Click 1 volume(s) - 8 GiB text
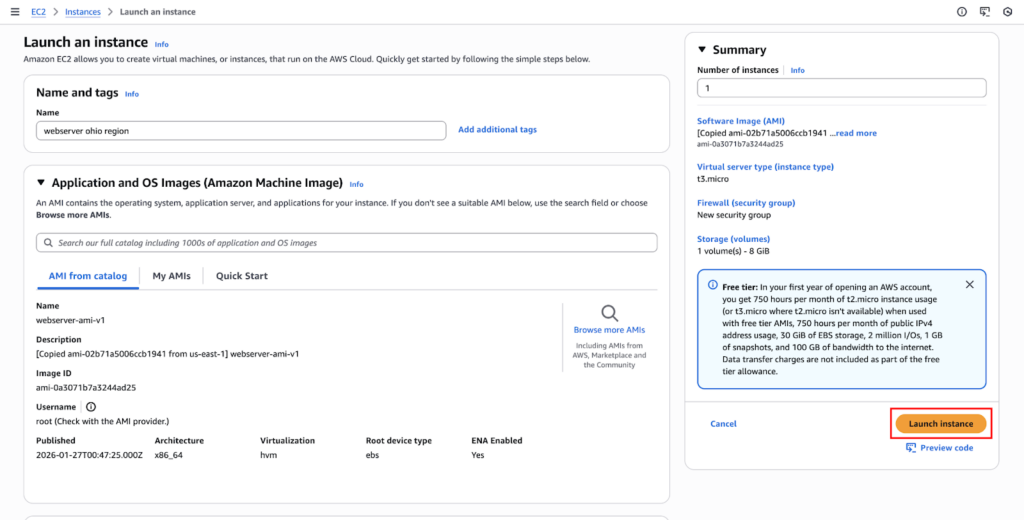This screenshot has width=1024, height=520. (x=733, y=250)
